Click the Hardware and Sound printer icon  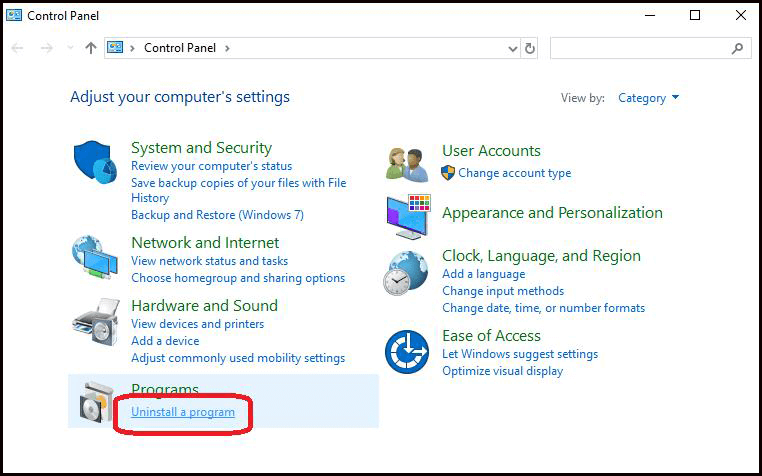click(x=96, y=322)
